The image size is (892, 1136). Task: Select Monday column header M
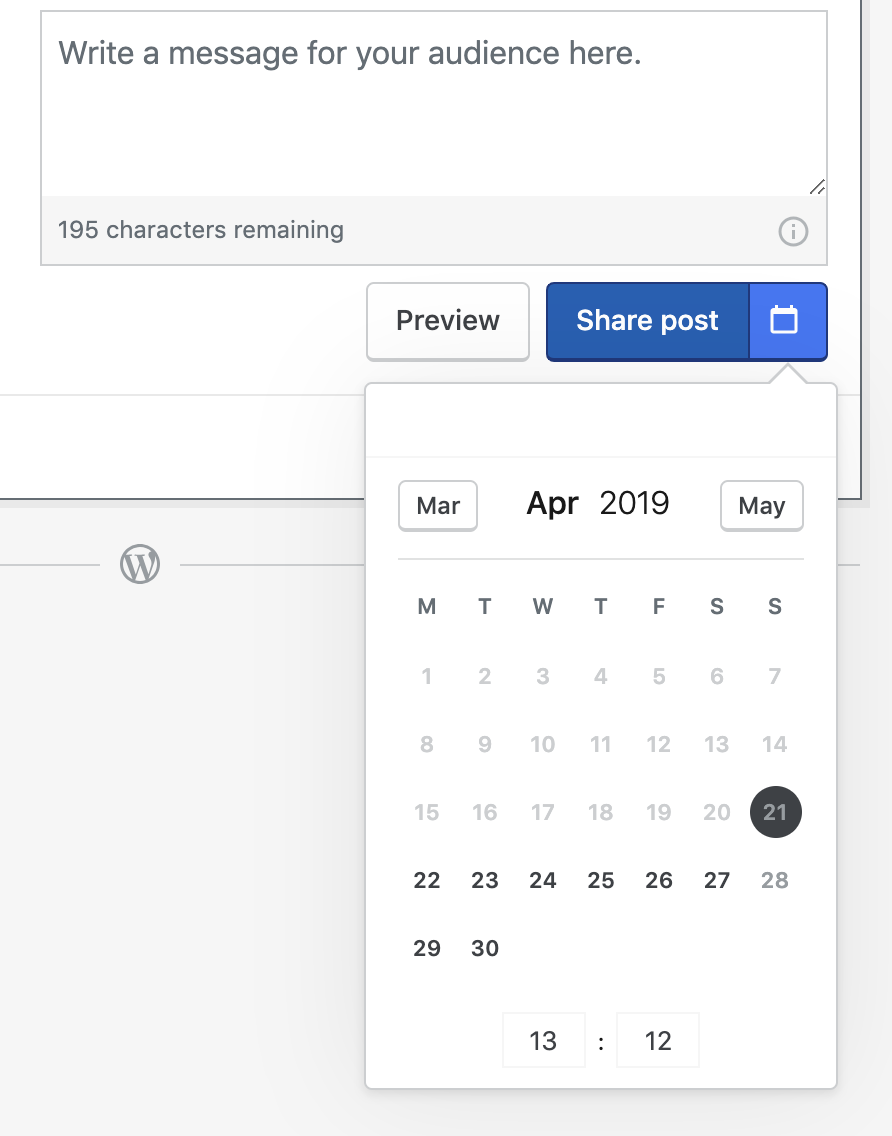coord(426,606)
